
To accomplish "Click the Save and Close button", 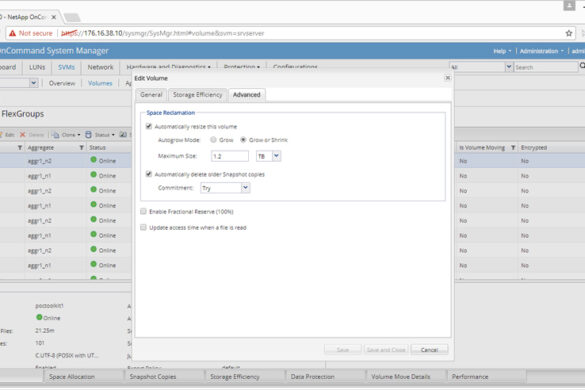I will [386, 350].
